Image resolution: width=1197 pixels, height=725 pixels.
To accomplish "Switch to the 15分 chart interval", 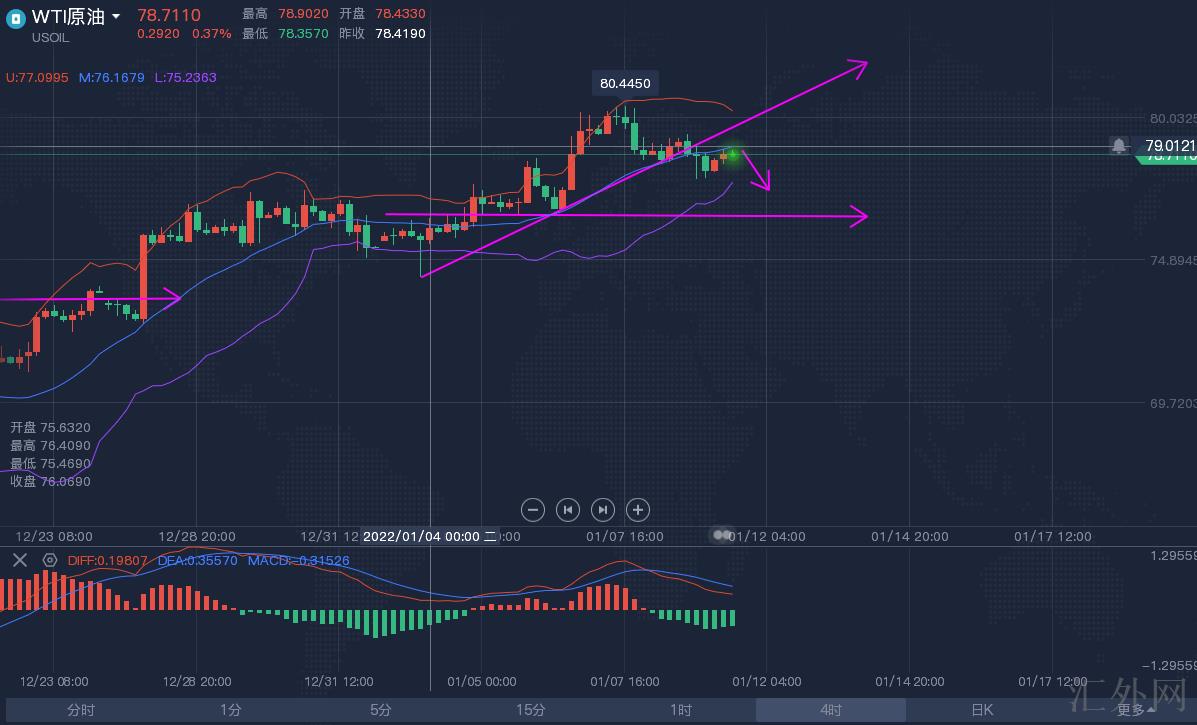I will (531, 710).
